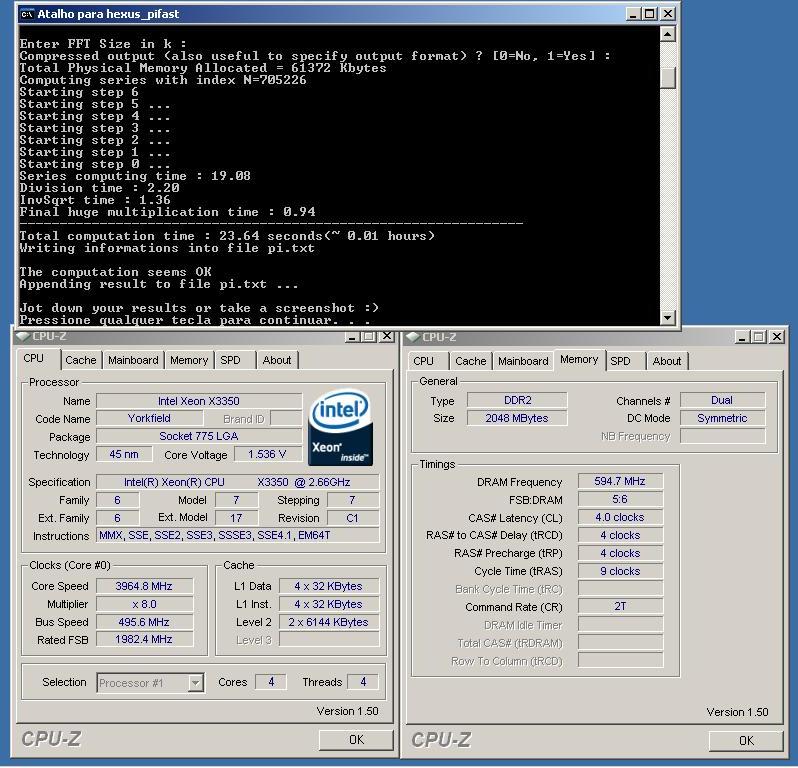
Task: Click the console title 'Atalho para hexus_pifast'
Action: click(108, 14)
